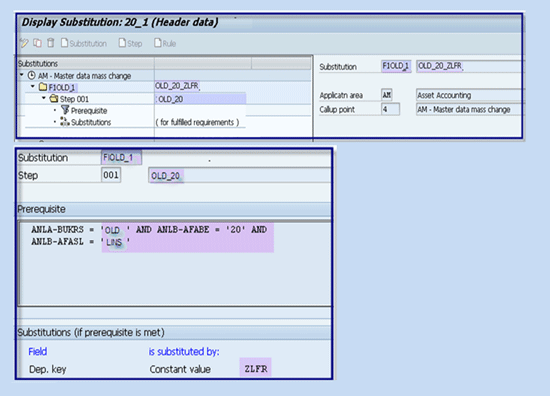Click Substitutions (if prerequisite is met) header
Image resolution: width=550 pixels, height=396 pixels.
174,332
